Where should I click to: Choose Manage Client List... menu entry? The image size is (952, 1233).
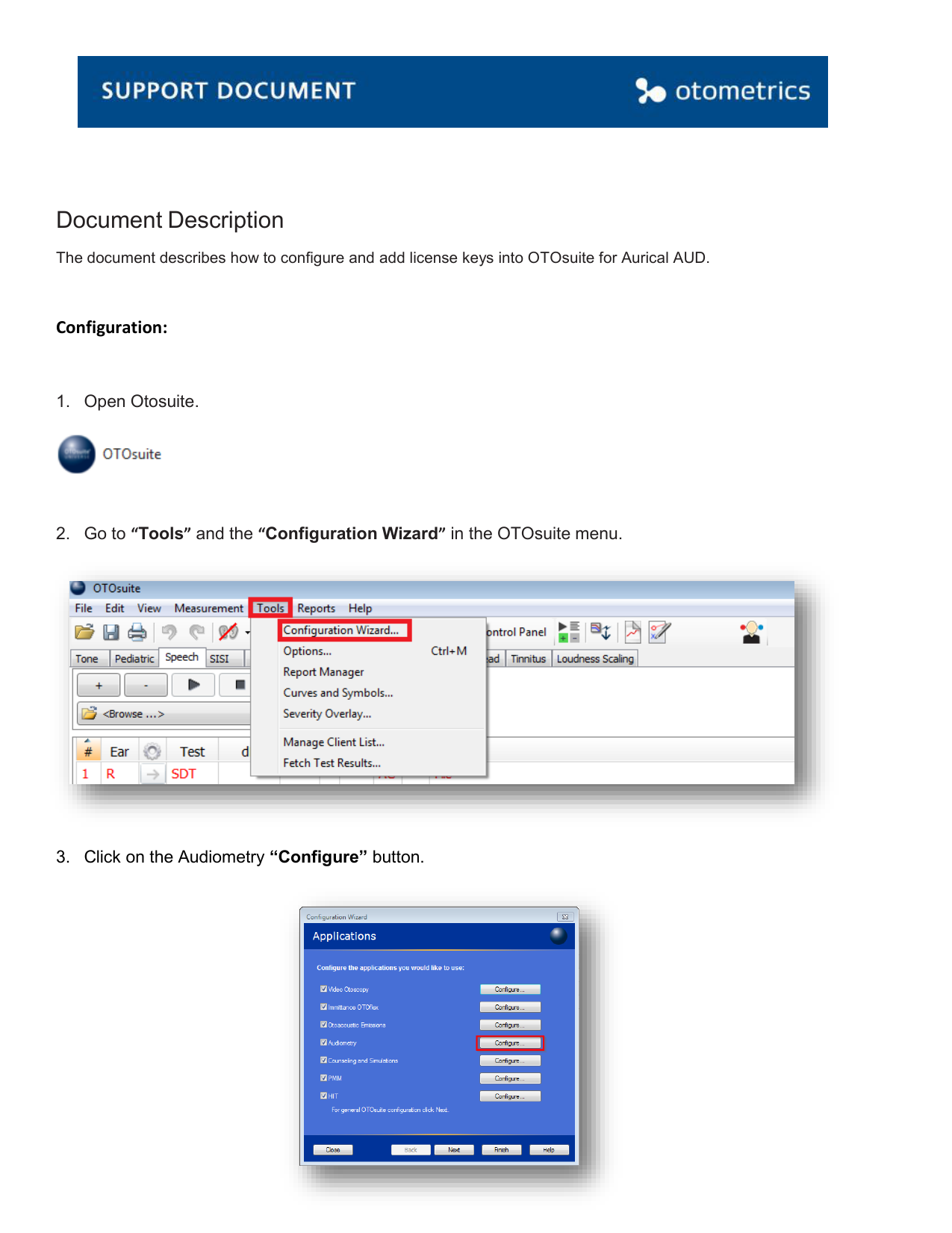click(x=369, y=742)
